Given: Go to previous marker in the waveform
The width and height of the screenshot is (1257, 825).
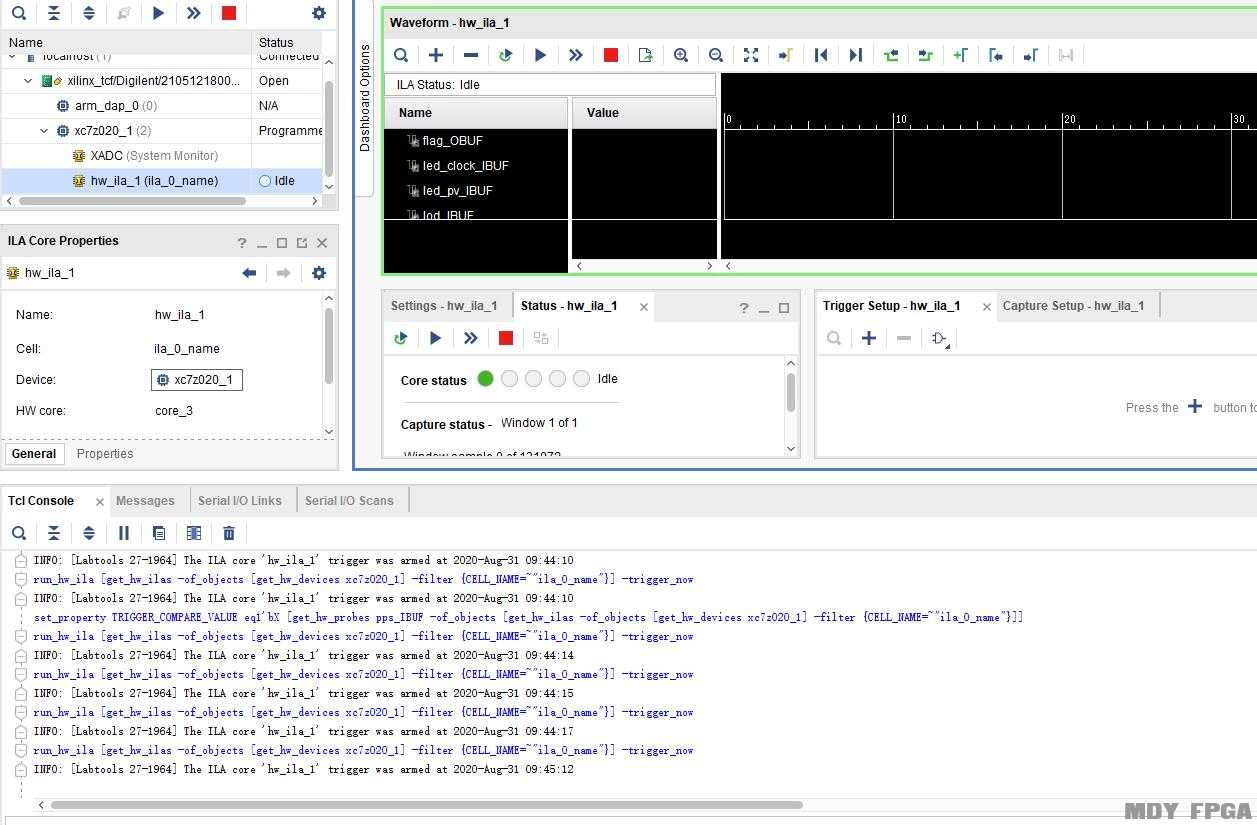Looking at the screenshot, I should tap(995, 55).
